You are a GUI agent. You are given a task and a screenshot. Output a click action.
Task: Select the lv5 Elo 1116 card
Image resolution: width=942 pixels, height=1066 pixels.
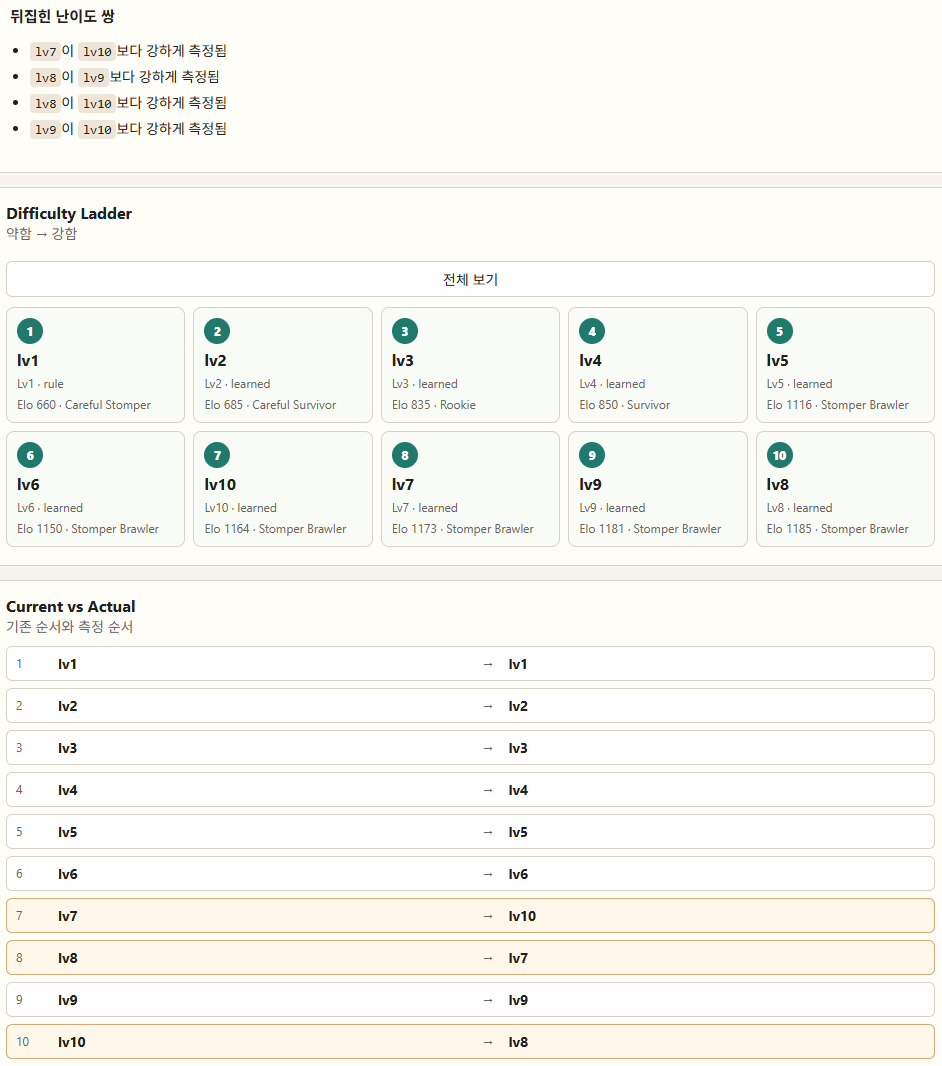[x=845, y=365]
